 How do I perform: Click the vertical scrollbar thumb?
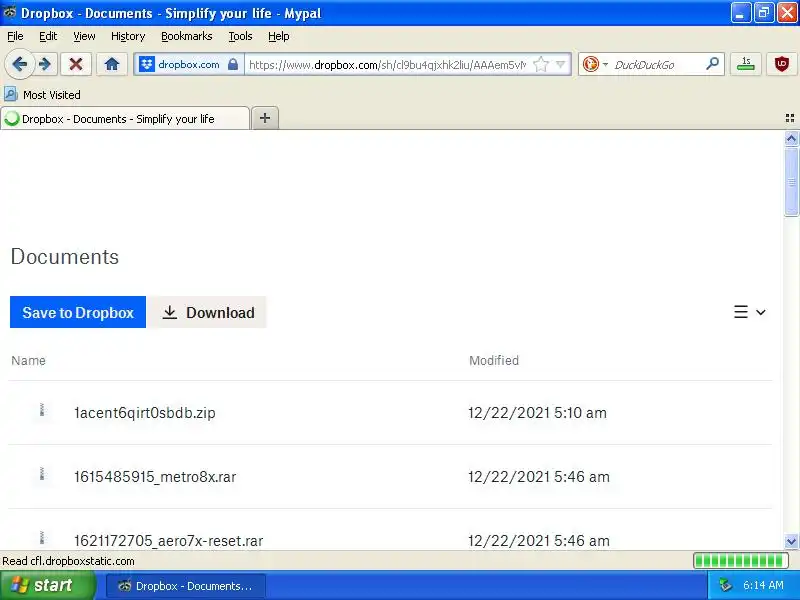(791, 182)
